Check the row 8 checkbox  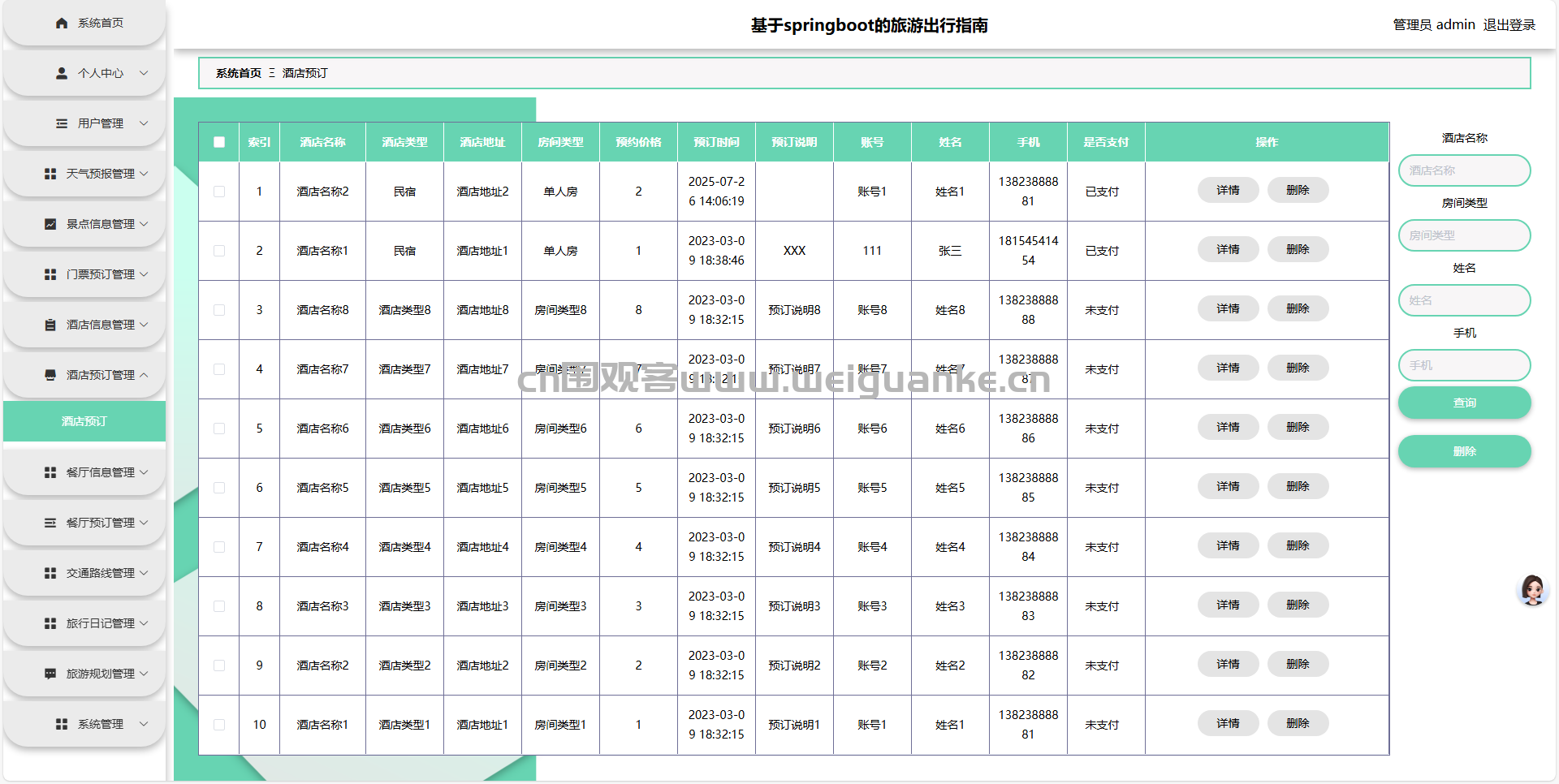pyautogui.click(x=219, y=606)
